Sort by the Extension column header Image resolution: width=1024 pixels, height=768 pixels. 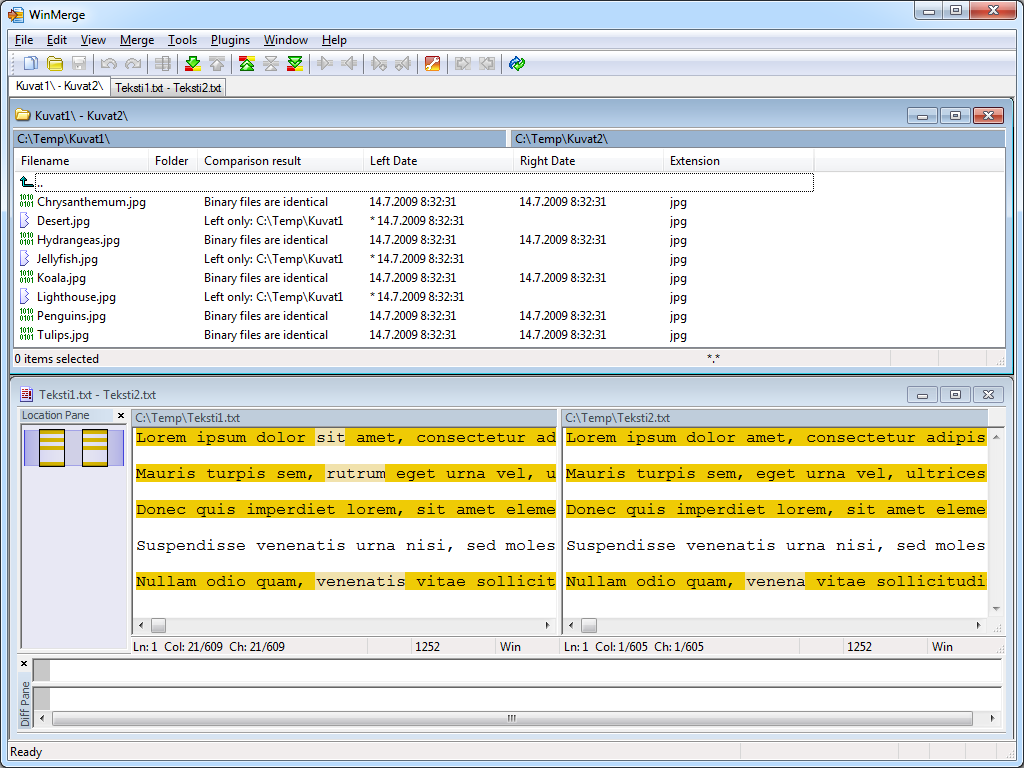[x=739, y=161]
